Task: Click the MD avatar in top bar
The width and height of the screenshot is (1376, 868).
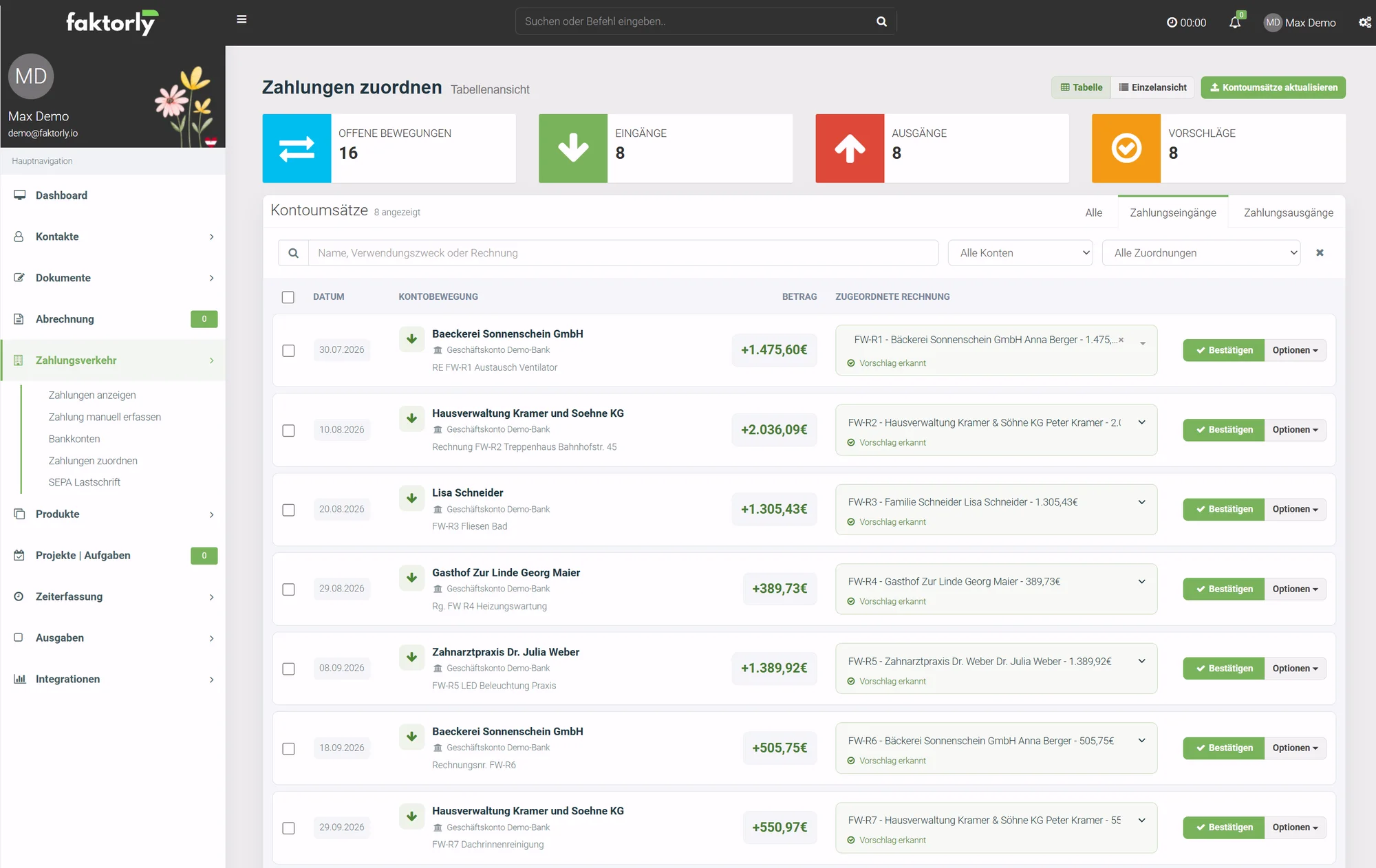Action: (1273, 23)
